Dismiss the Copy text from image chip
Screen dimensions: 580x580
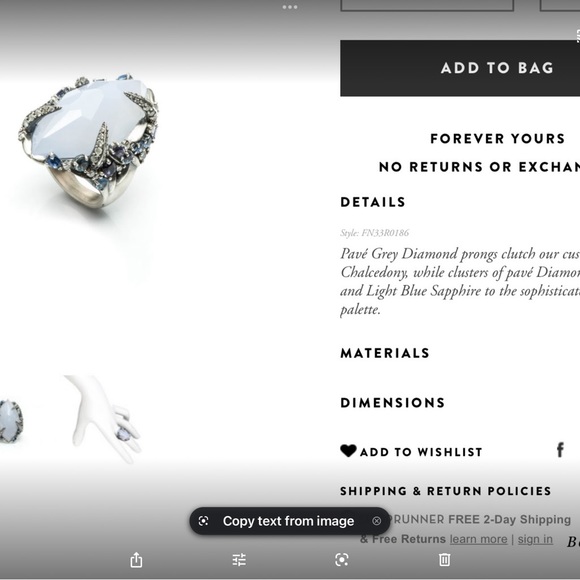point(377,521)
